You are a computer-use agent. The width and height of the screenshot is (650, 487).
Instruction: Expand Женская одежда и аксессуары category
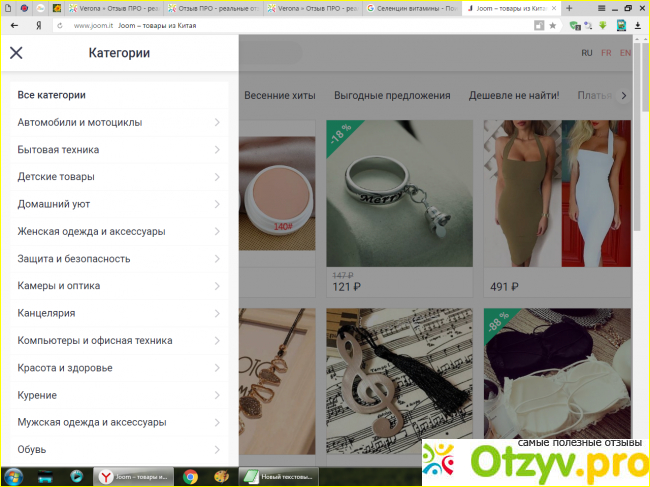pos(119,231)
